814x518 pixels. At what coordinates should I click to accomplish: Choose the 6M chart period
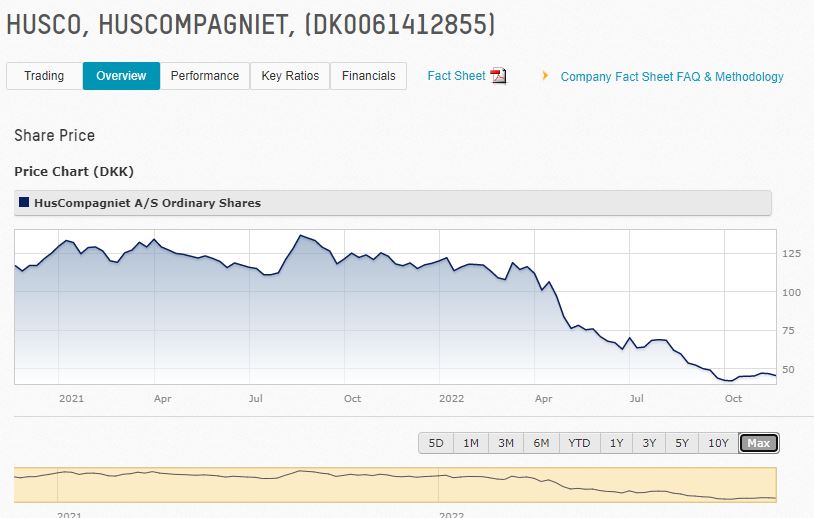(x=541, y=443)
